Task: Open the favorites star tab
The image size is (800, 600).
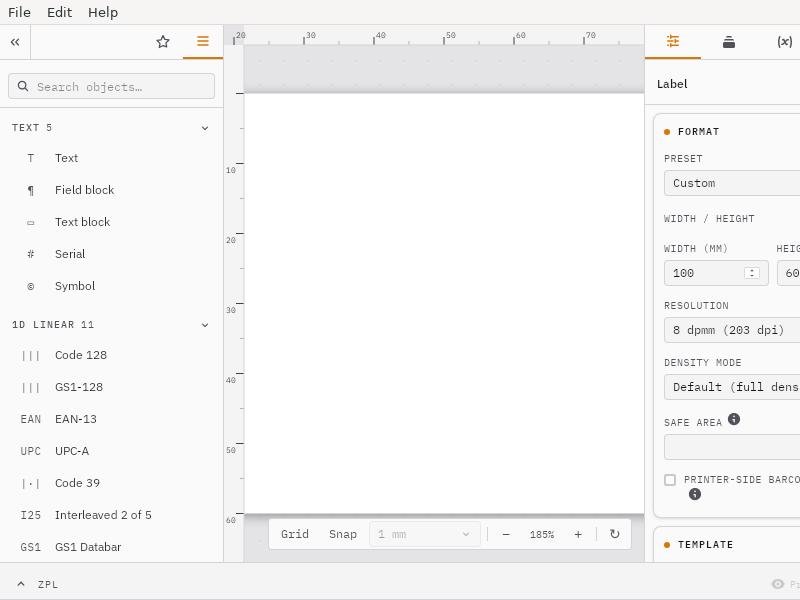Action: [x=163, y=42]
